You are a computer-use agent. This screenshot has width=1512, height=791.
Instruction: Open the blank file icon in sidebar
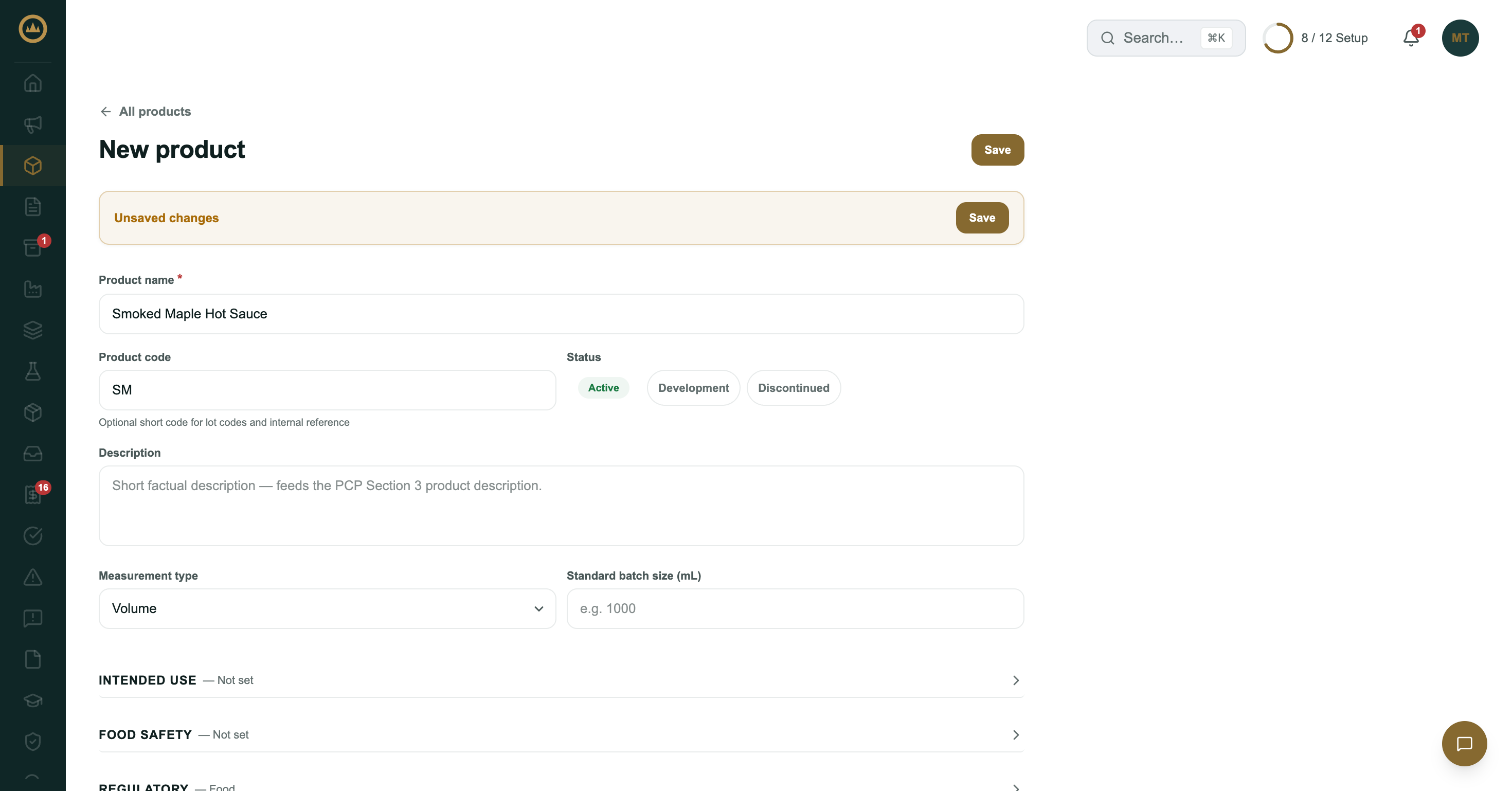coord(33,659)
